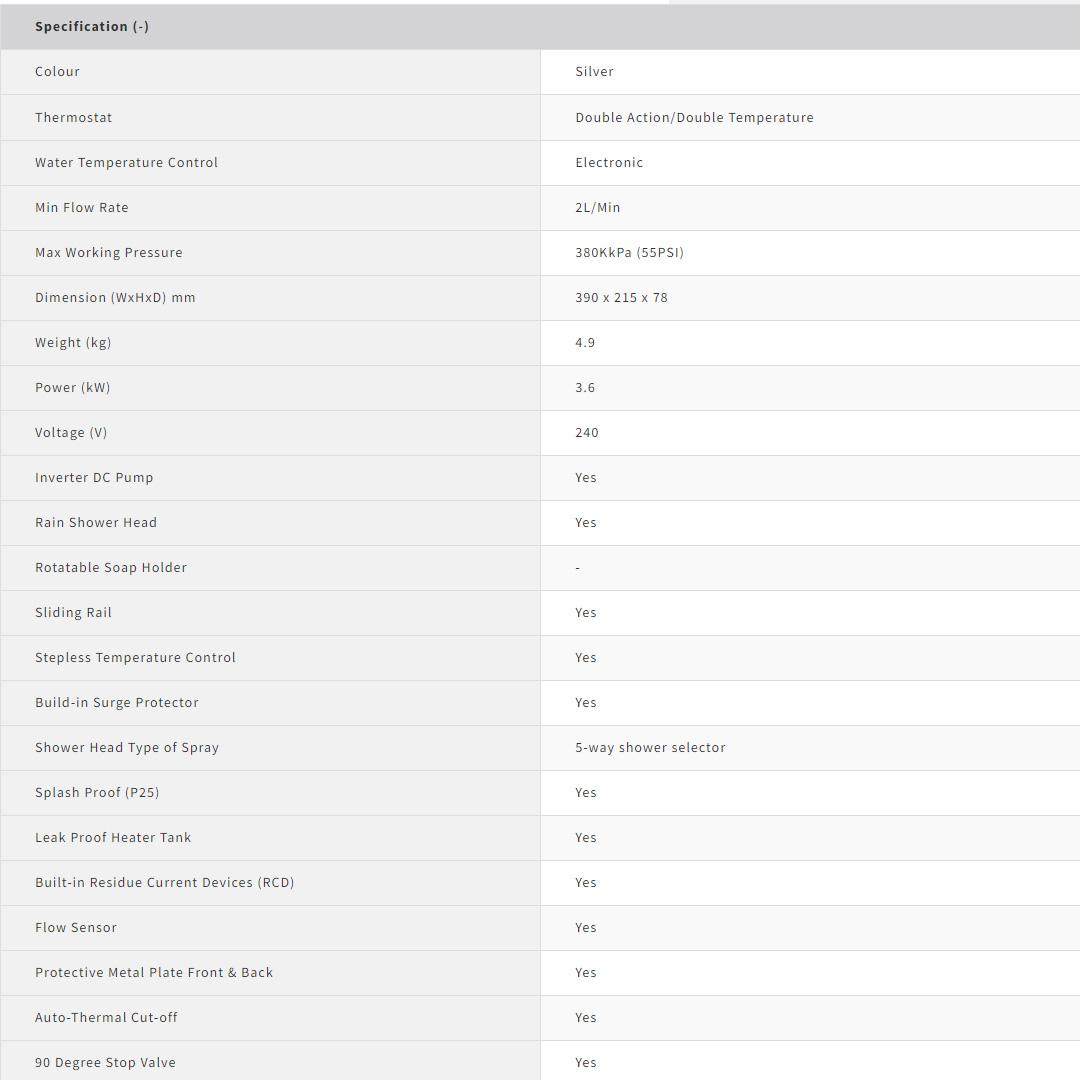Image resolution: width=1080 pixels, height=1080 pixels.
Task: Click the Colour row label
Action: 57,72
